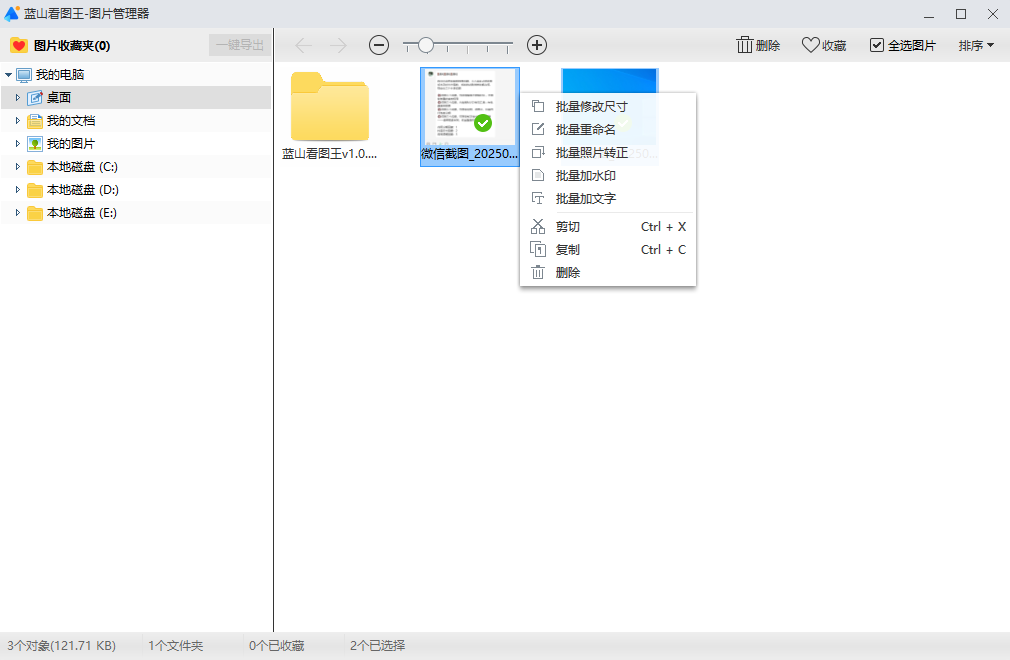Click the trash can delete toolbar icon
The height and width of the screenshot is (660, 1010).
pos(745,45)
